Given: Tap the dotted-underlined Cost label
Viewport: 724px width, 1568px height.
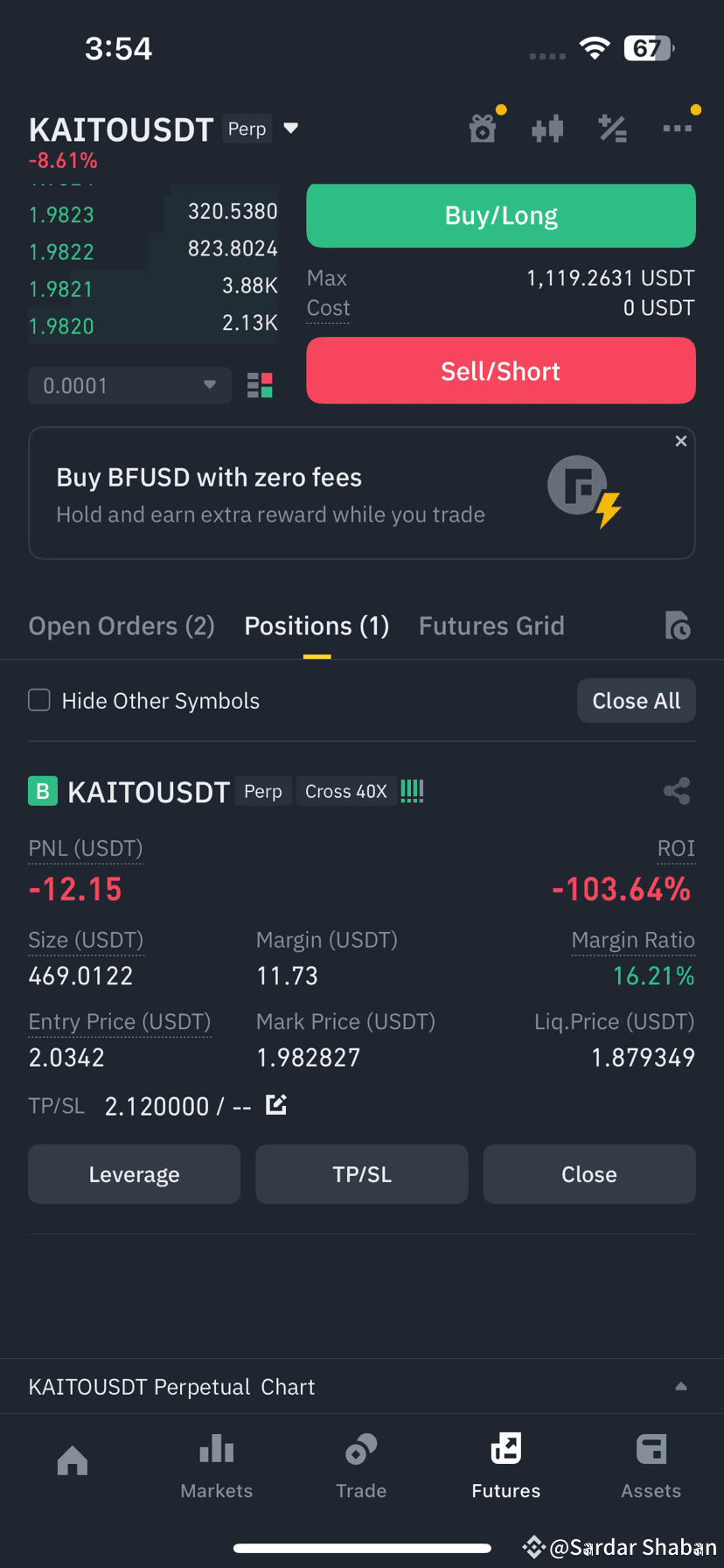Looking at the screenshot, I should click(x=328, y=309).
